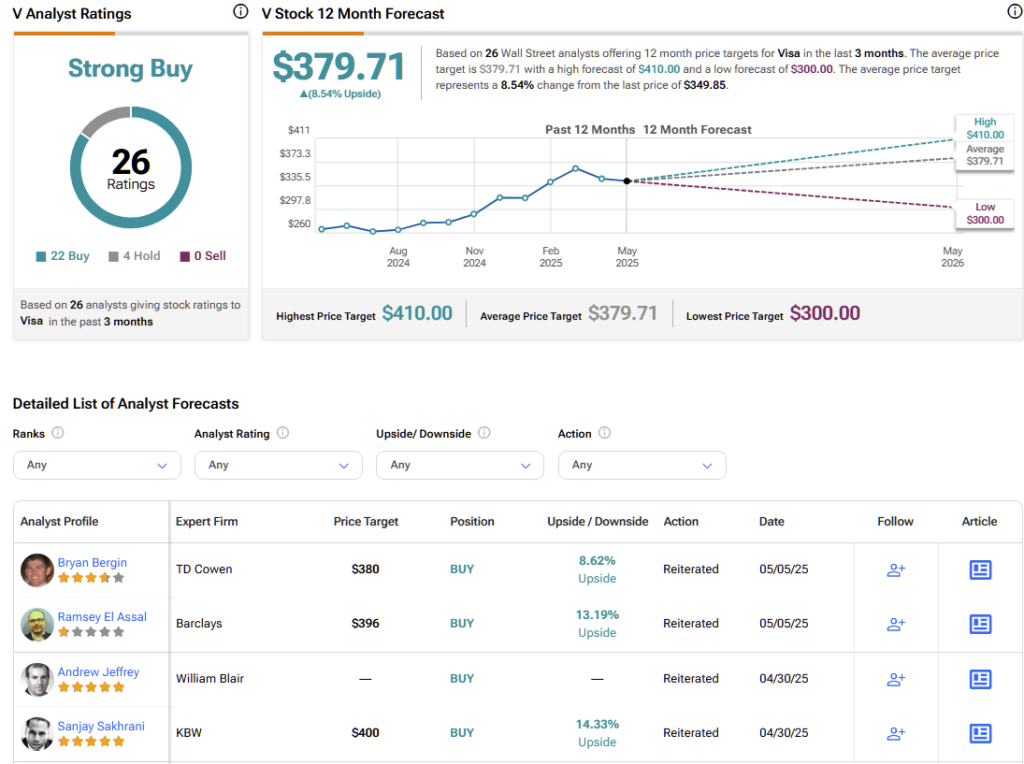Click 13.19% Upside in Barclays row
Viewport: 1024px width, 764px height.
(597, 624)
